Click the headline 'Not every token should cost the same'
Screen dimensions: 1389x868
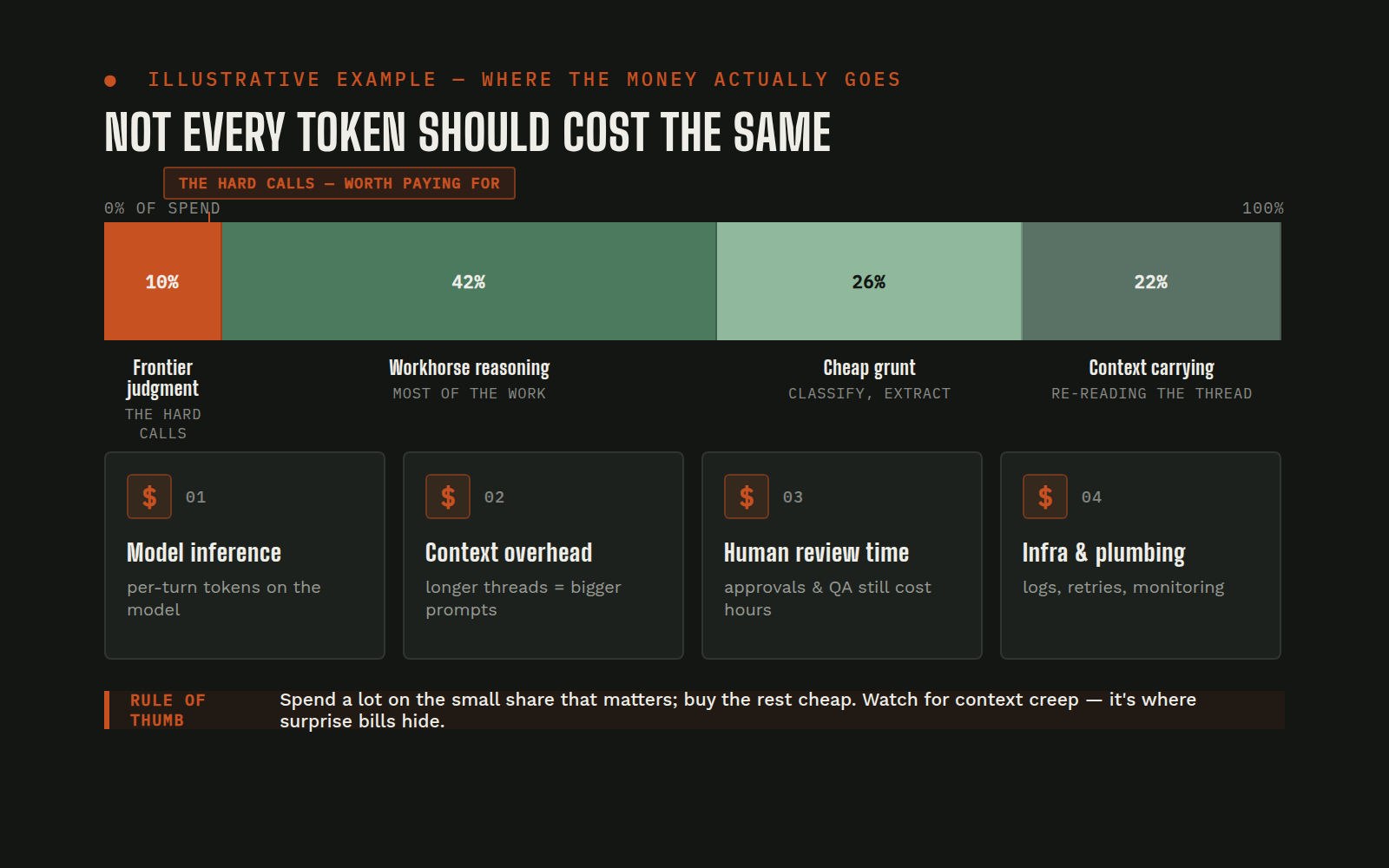point(467,133)
